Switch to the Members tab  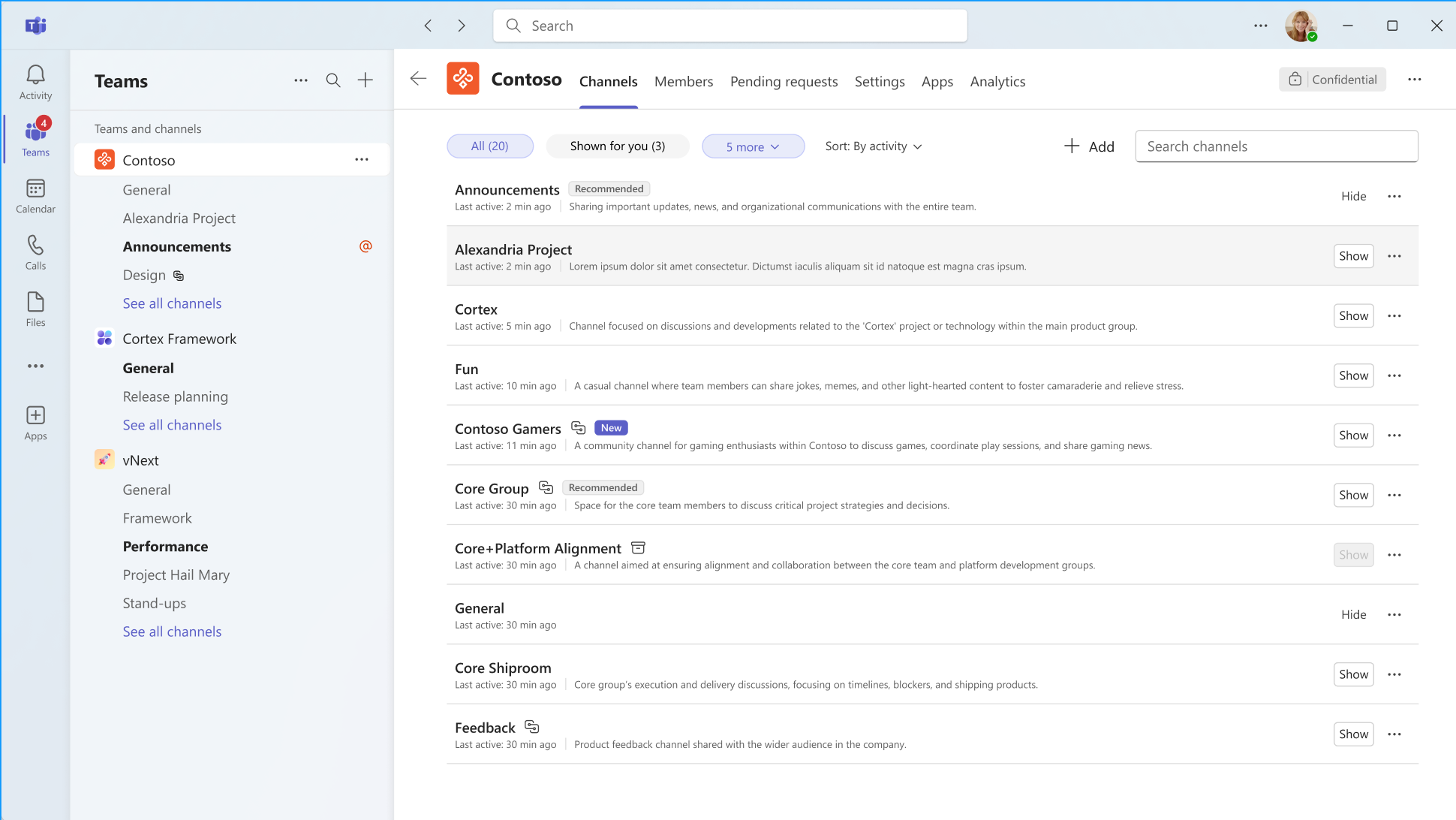(x=684, y=81)
